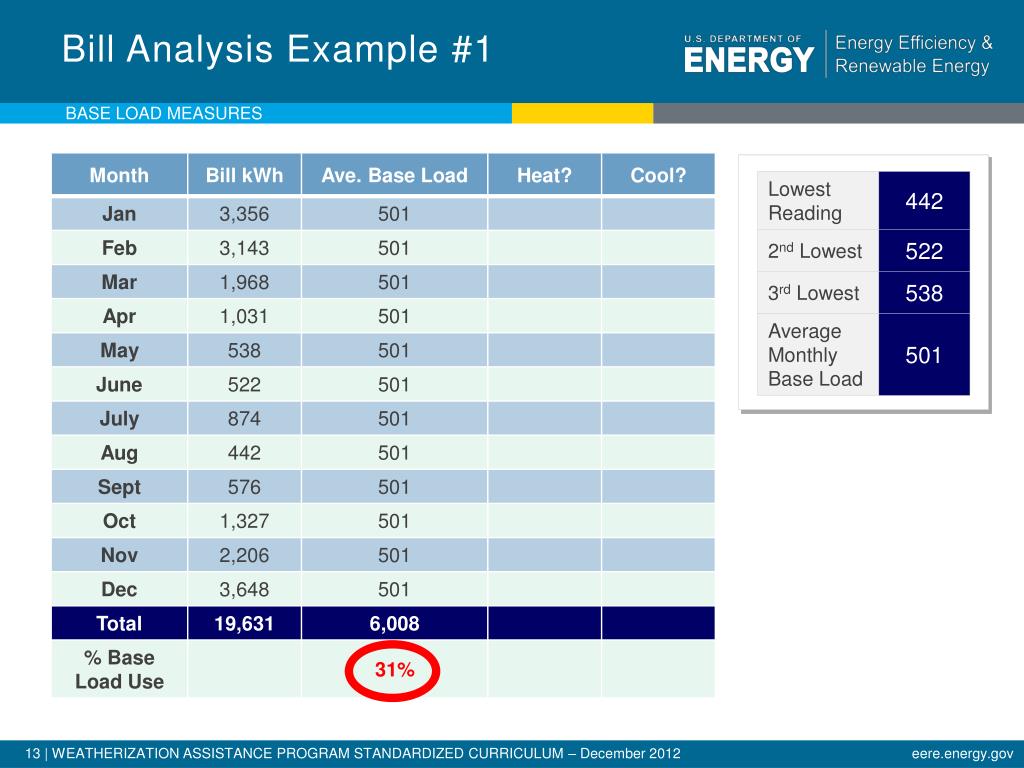Select the Aug row label

click(119, 453)
